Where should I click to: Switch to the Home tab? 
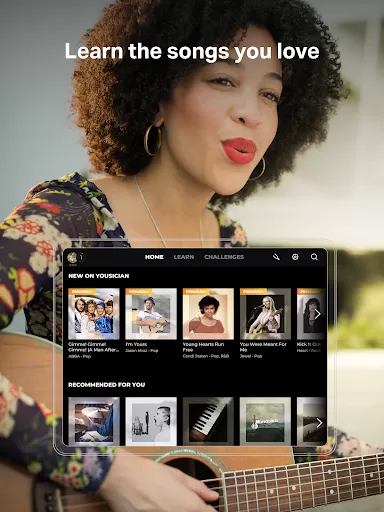pyautogui.click(x=154, y=257)
